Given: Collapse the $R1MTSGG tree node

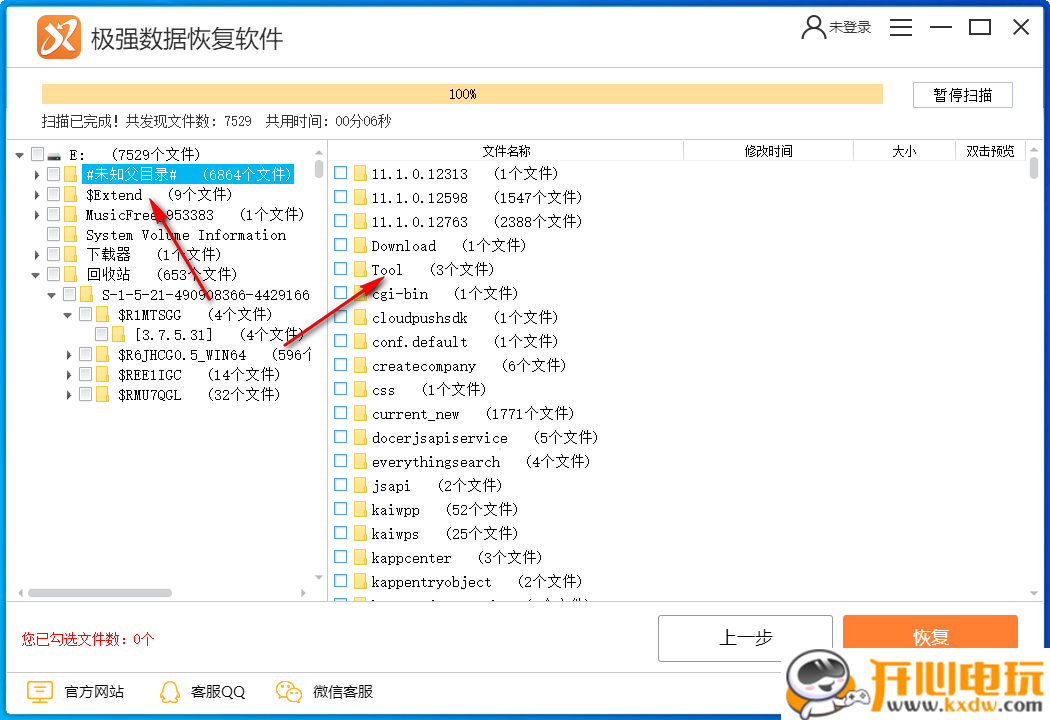Looking at the screenshot, I should (x=68, y=315).
